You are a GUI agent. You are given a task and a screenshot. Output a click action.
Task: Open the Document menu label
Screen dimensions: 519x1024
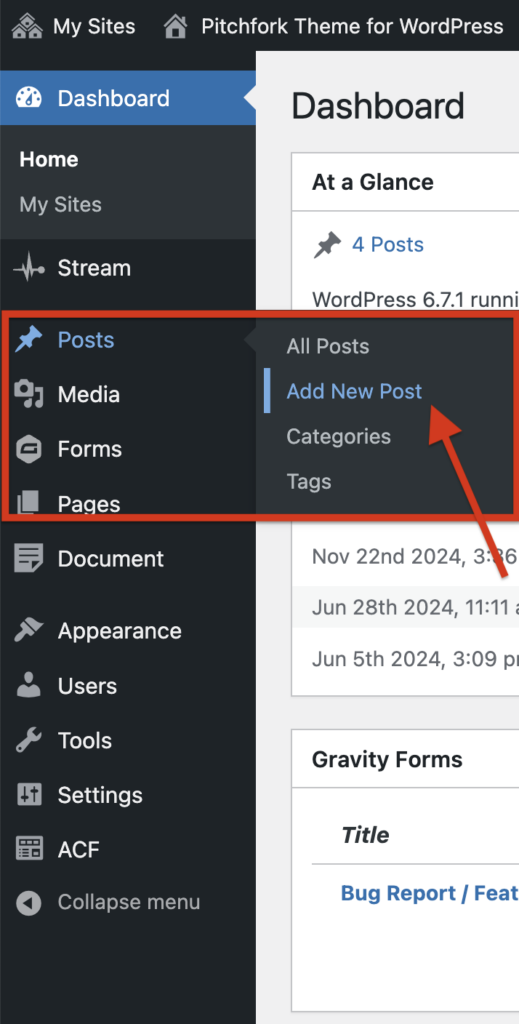coord(110,559)
